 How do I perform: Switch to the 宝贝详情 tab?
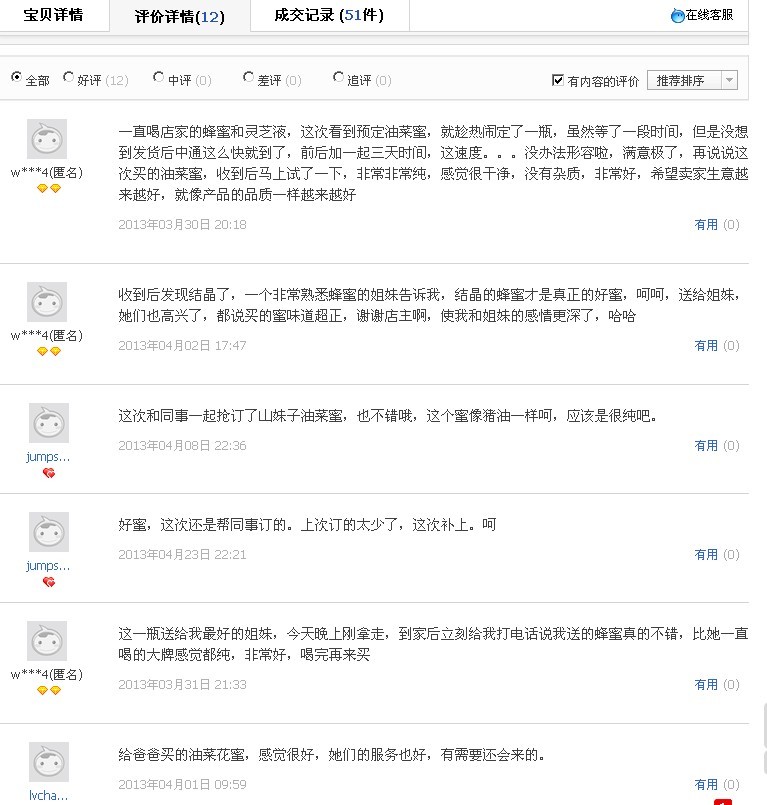click(54, 15)
